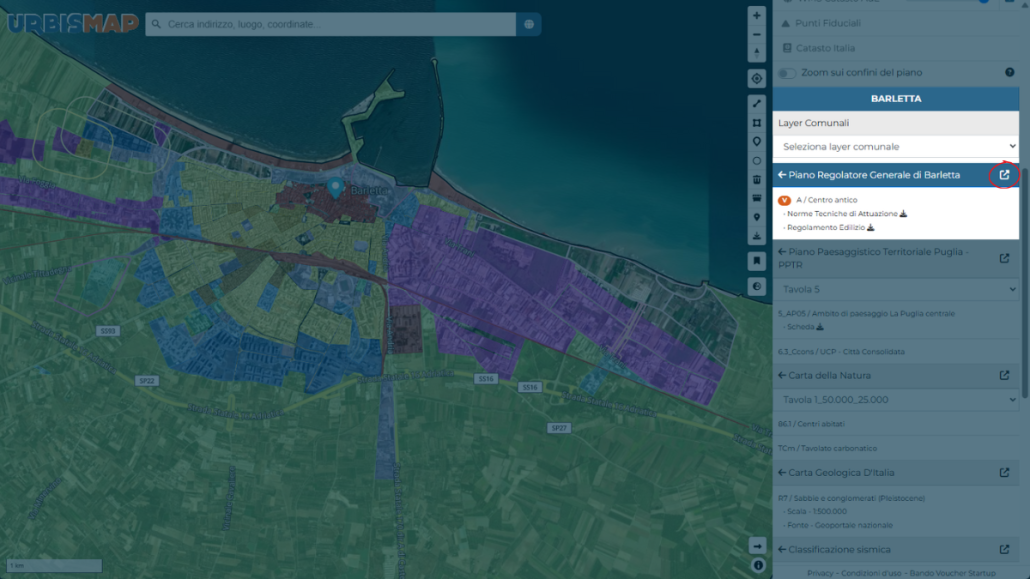Click the 6.3_Ccons / UCP - Città Consolidata row

pos(841,352)
